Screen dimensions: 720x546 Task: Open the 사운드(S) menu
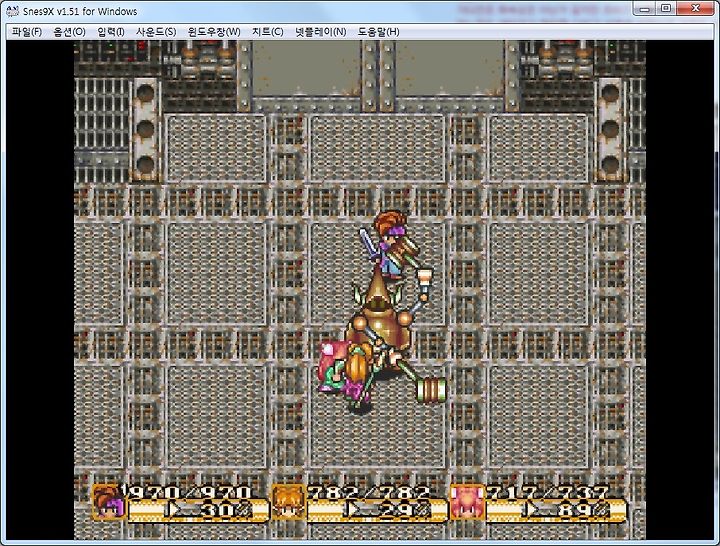pos(156,32)
